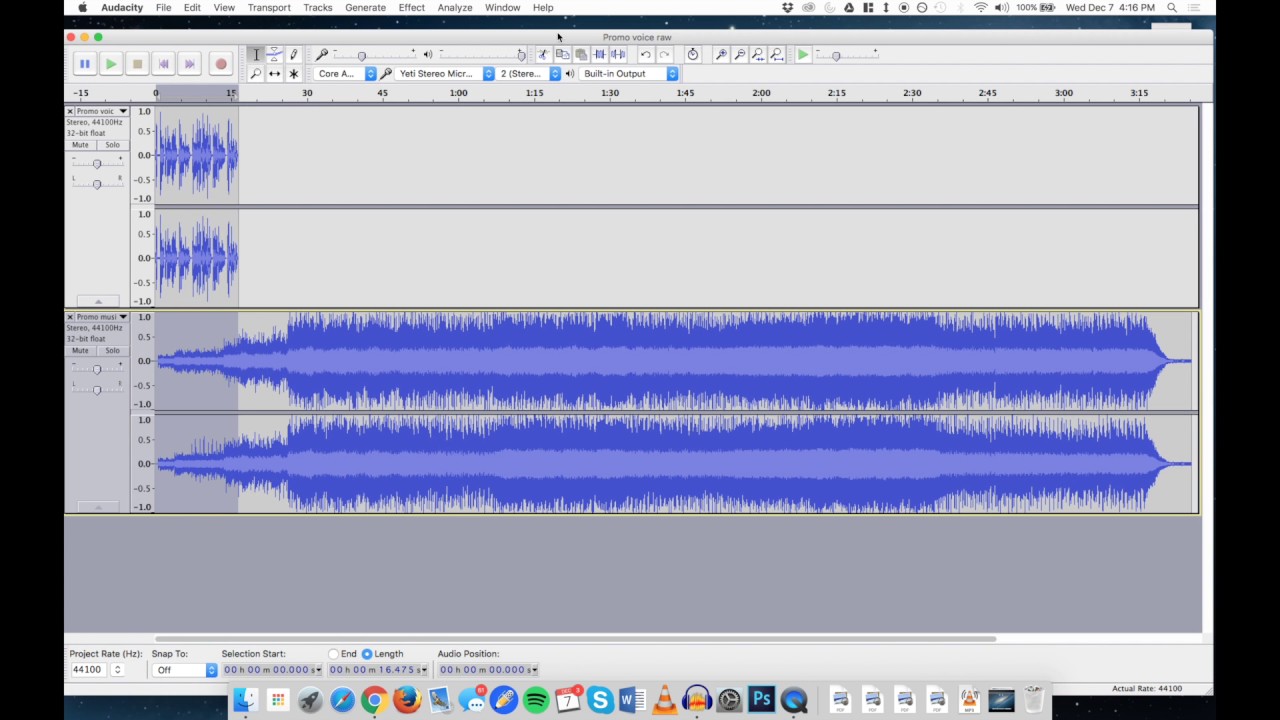This screenshot has width=1280, height=720.
Task: Select the Zoom magnifier tool
Action: point(255,73)
